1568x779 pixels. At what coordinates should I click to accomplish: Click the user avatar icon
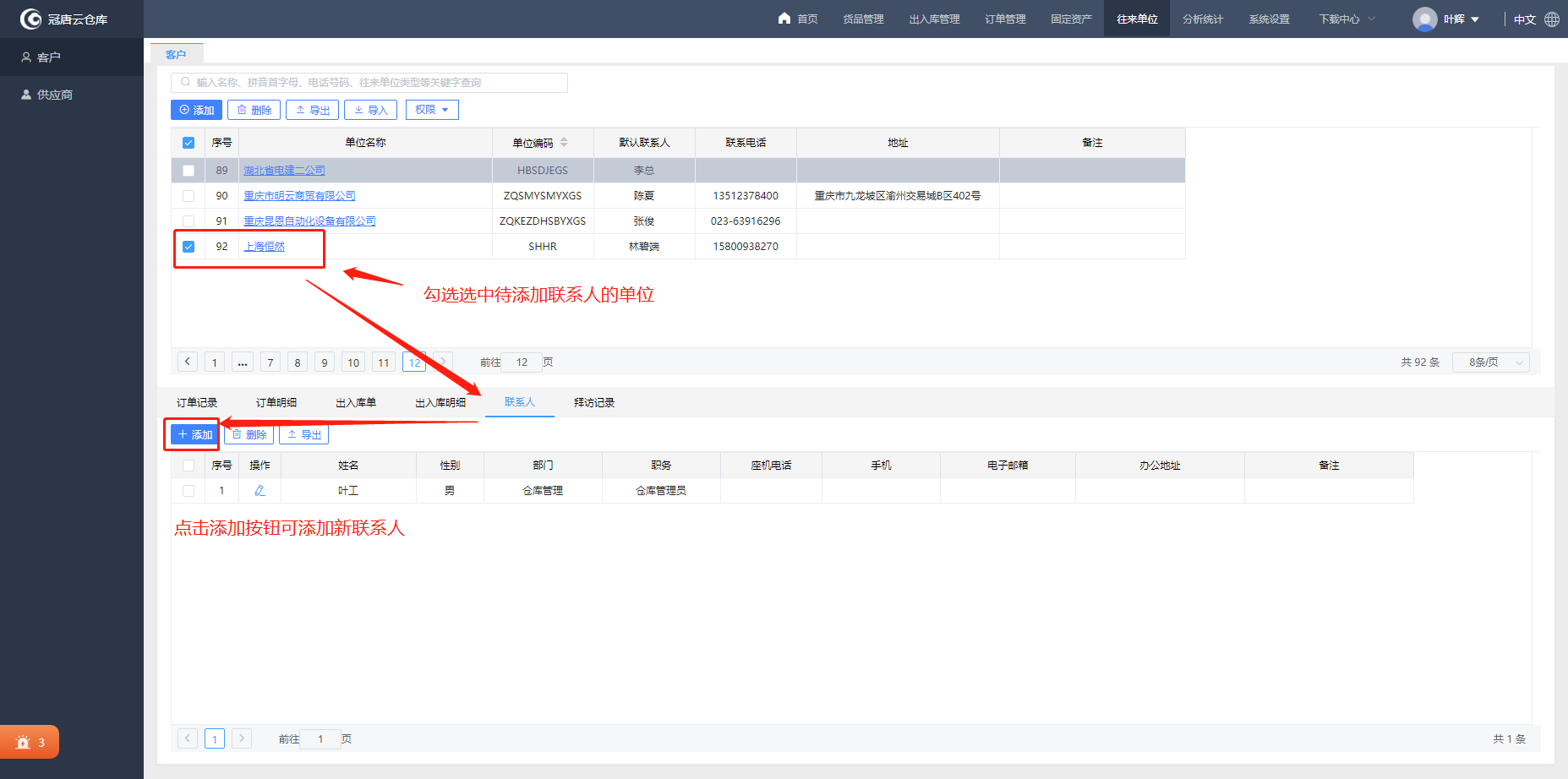point(1424,19)
